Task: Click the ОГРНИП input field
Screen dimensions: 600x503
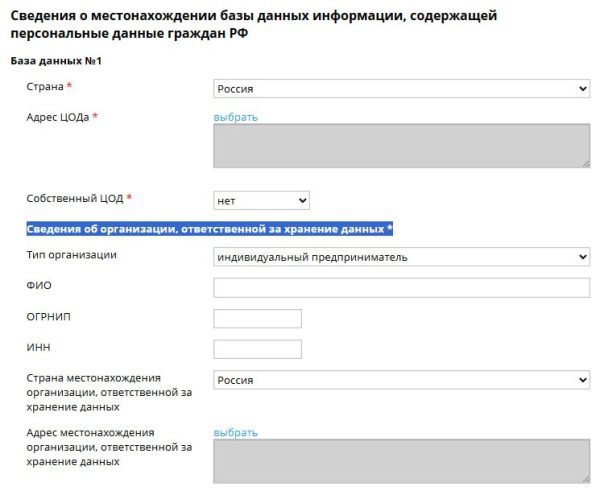Action: (258, 319)
